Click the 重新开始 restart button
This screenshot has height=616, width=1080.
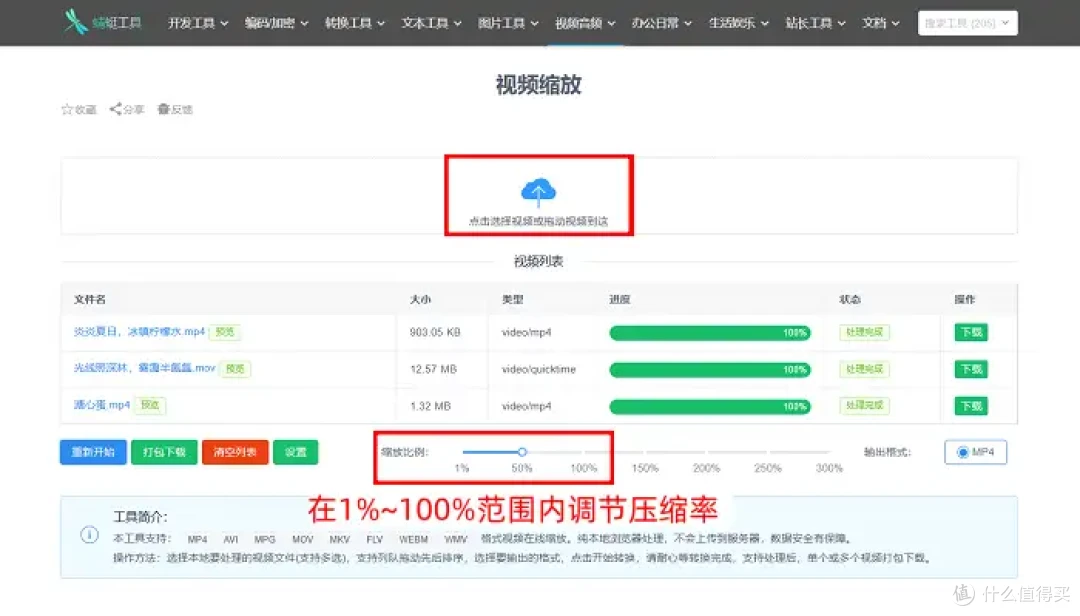point(92,452)
